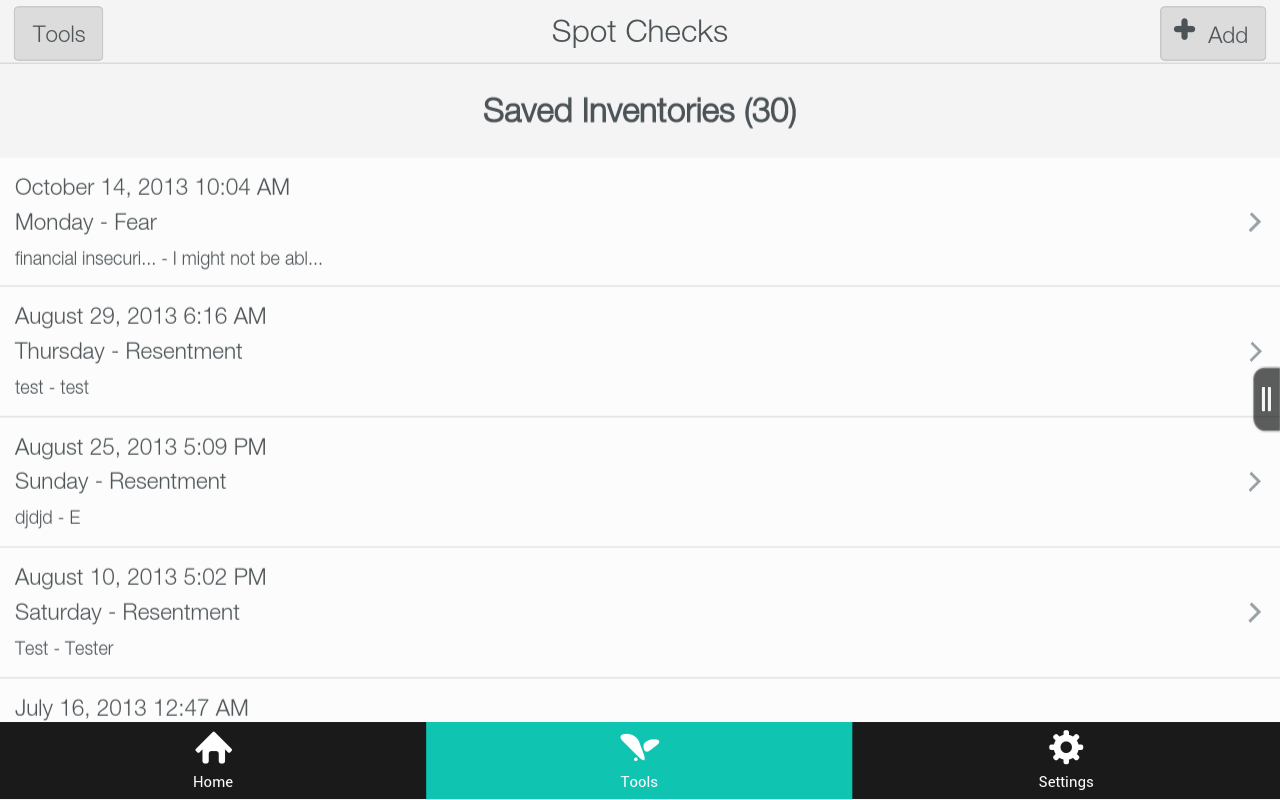Tap the Home icon in bottom bar

(213, 747)
